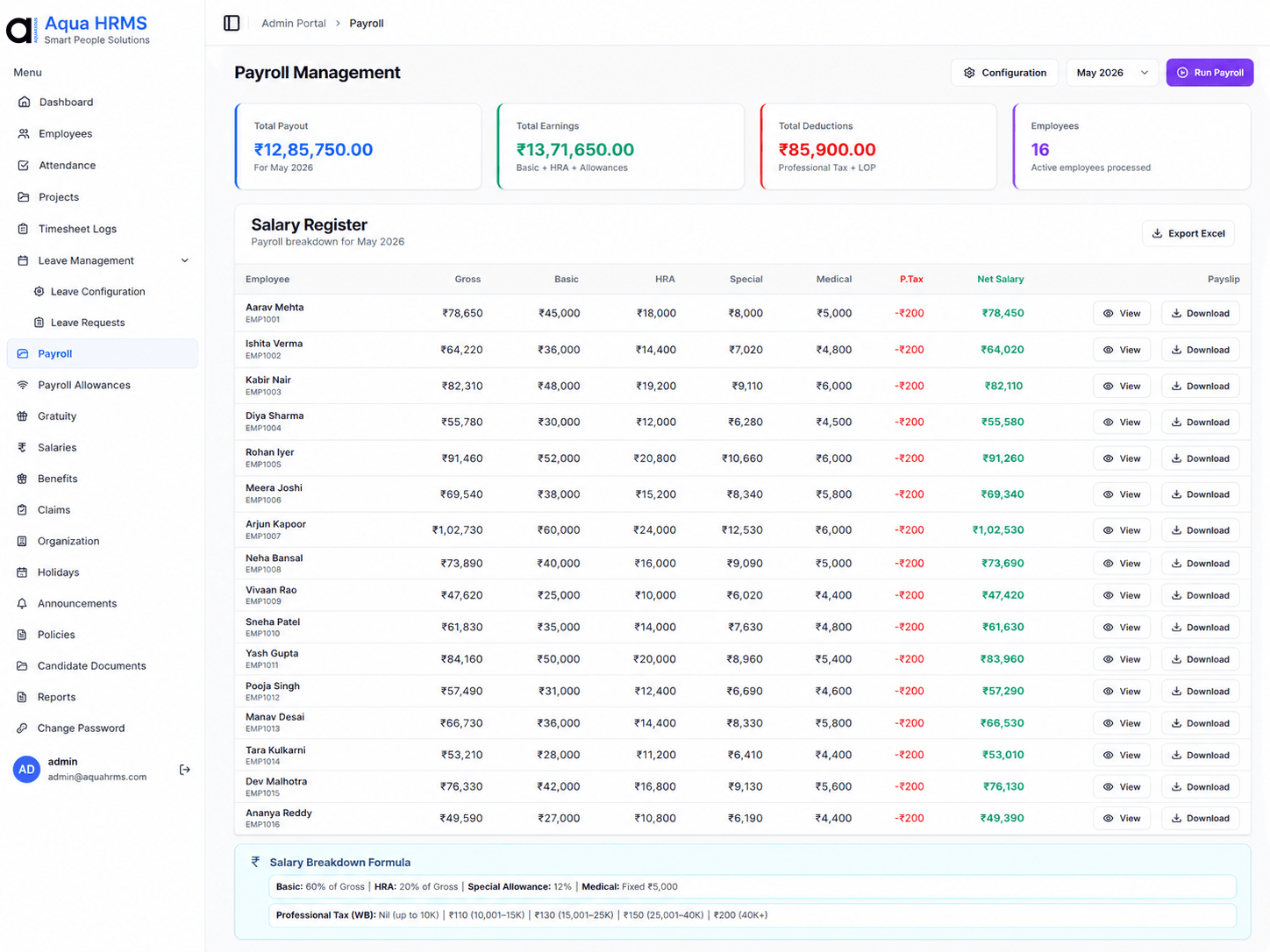Click the Attendance checkbox icon
Screen dimensions: 1270x952
[x=24, y=165]
